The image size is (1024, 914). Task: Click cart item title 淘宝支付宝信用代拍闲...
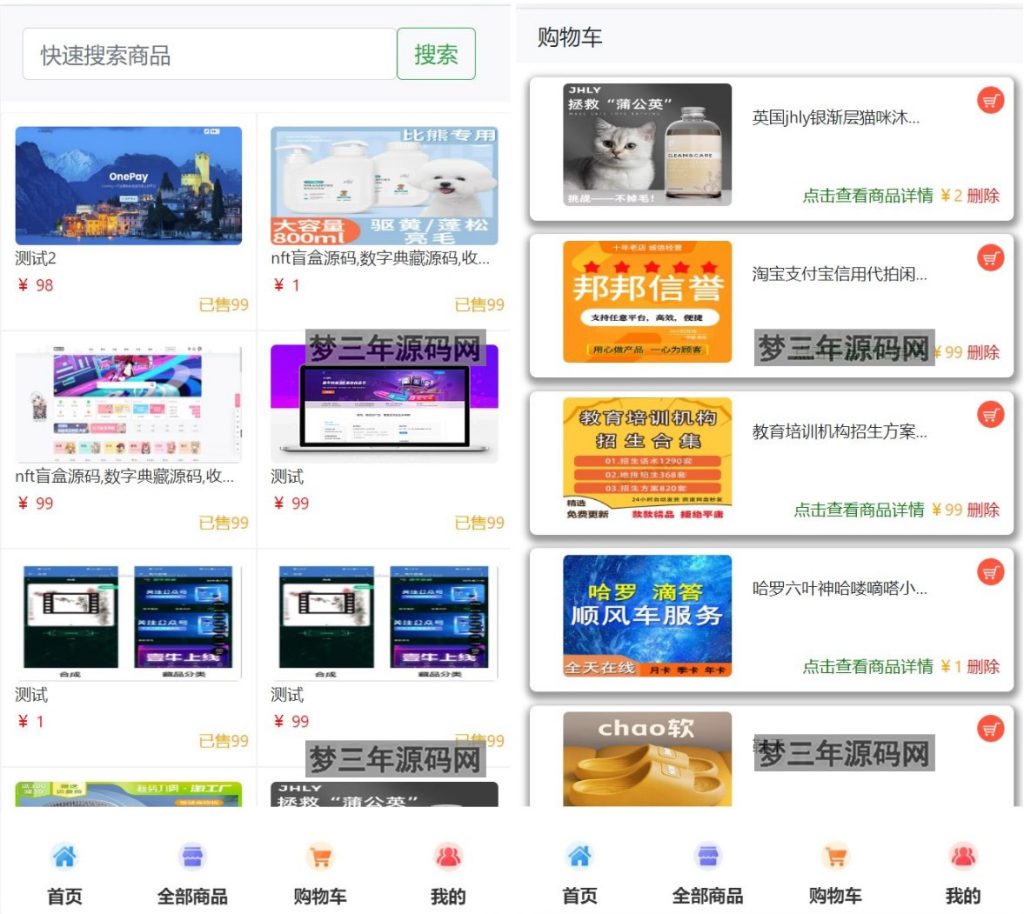[839, 274]
